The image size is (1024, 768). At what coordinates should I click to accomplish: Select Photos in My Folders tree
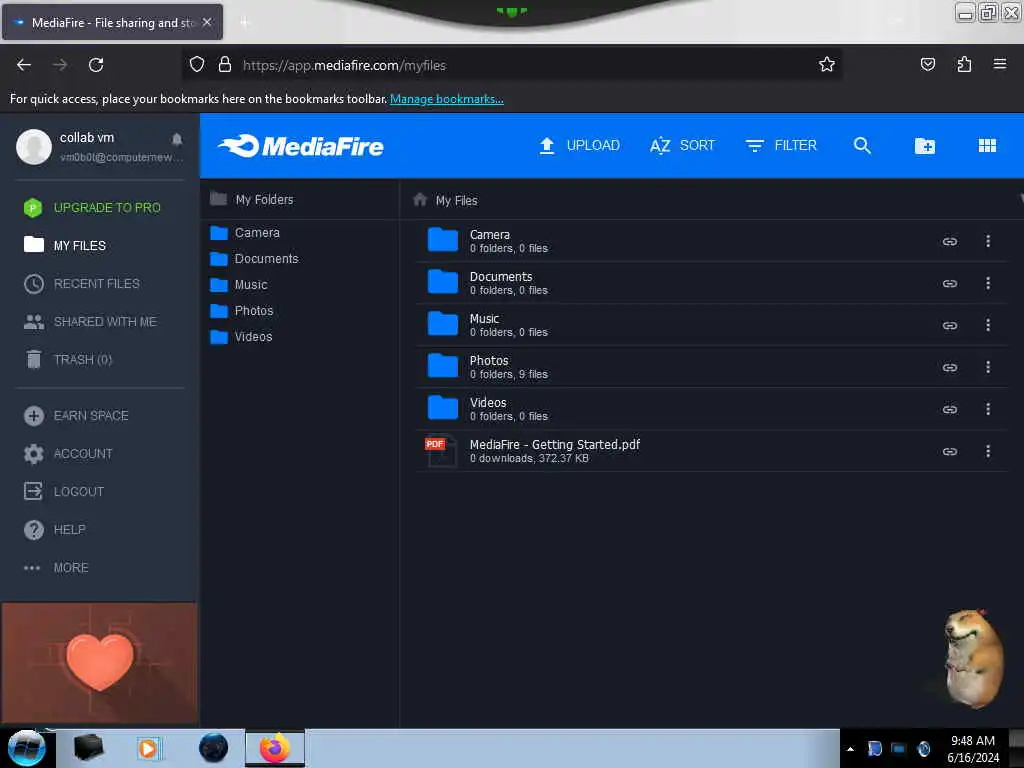click(x=242, y=311)
